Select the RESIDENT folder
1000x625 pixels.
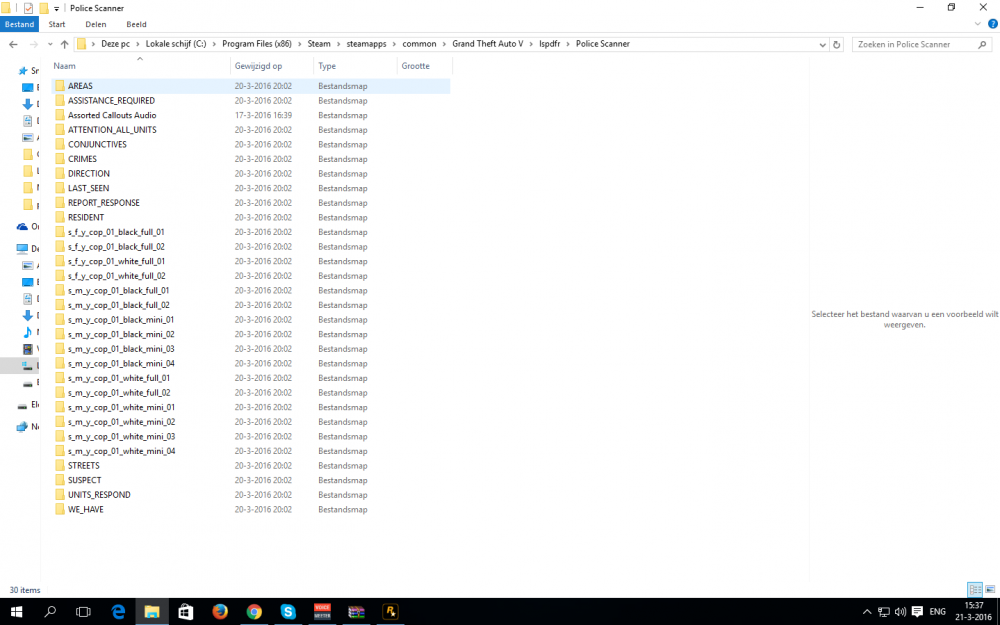(x=85, y=217)
